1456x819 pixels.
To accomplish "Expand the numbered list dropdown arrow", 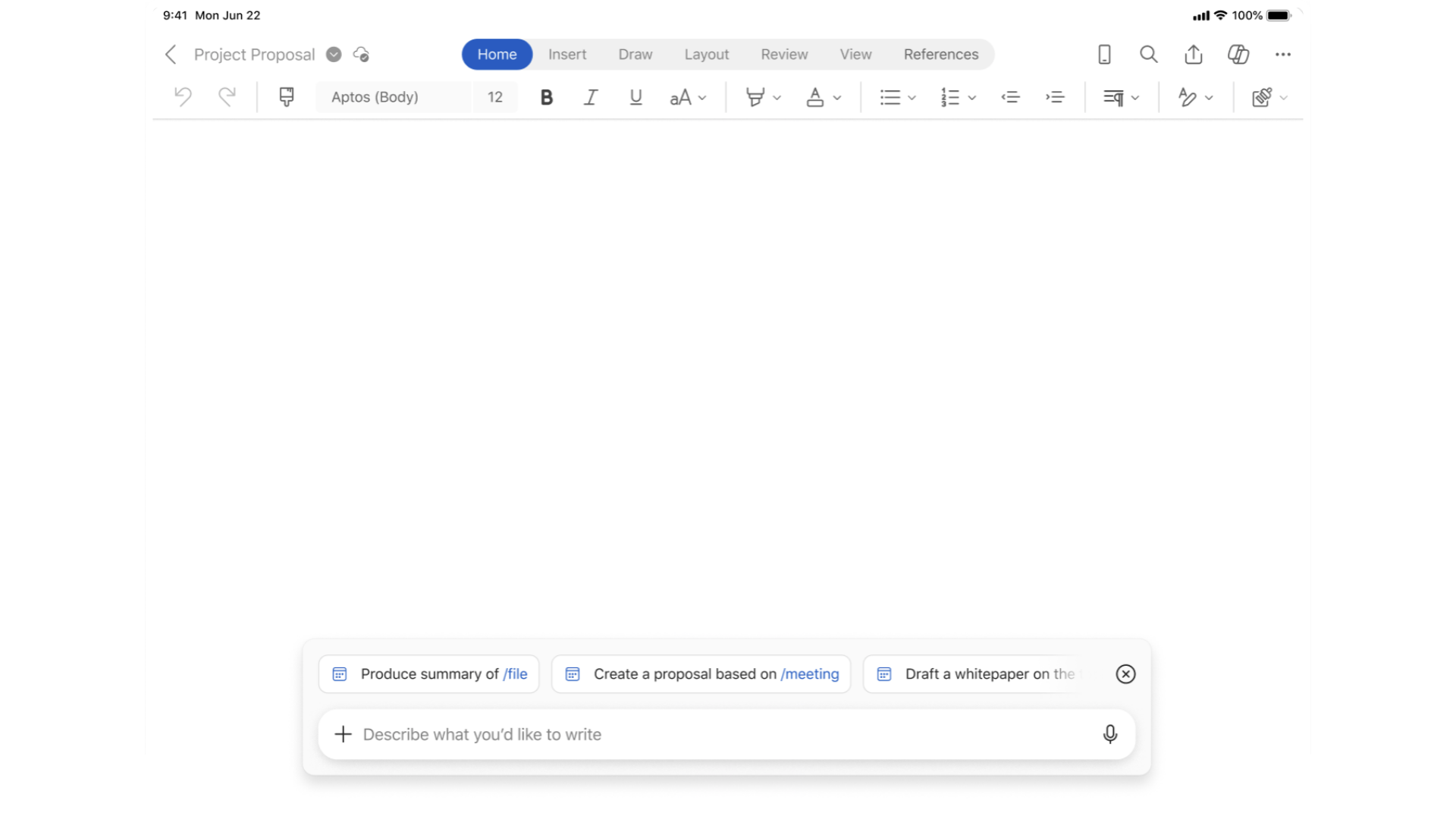I will click(x=972, y=98).
